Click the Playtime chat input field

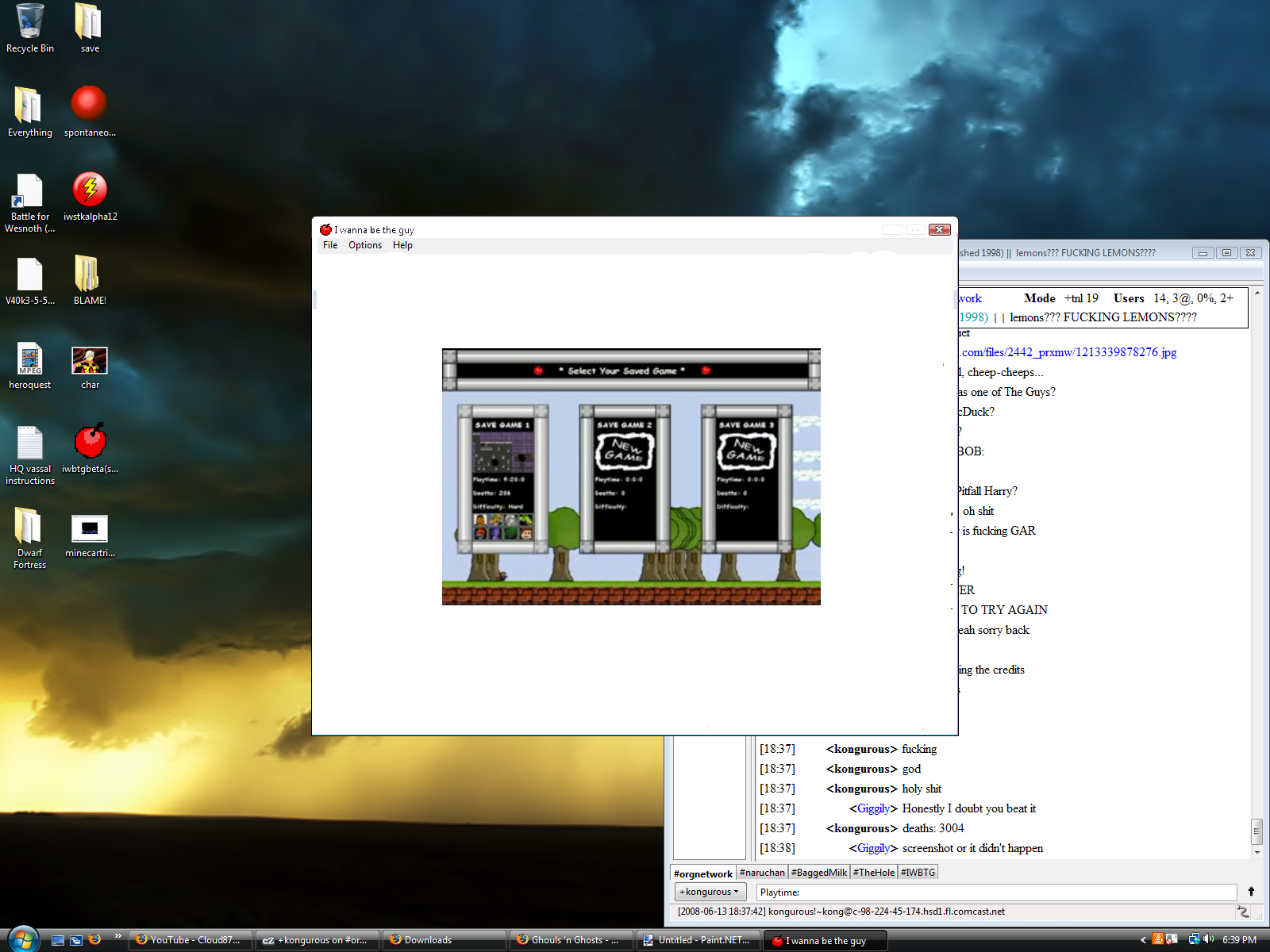[x=996, y=892]
